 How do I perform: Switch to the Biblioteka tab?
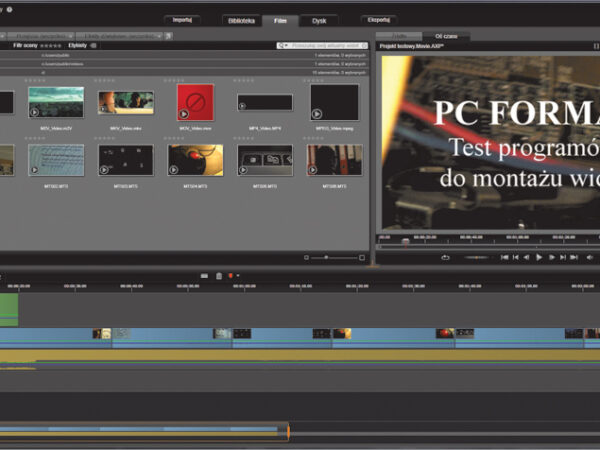239,19
